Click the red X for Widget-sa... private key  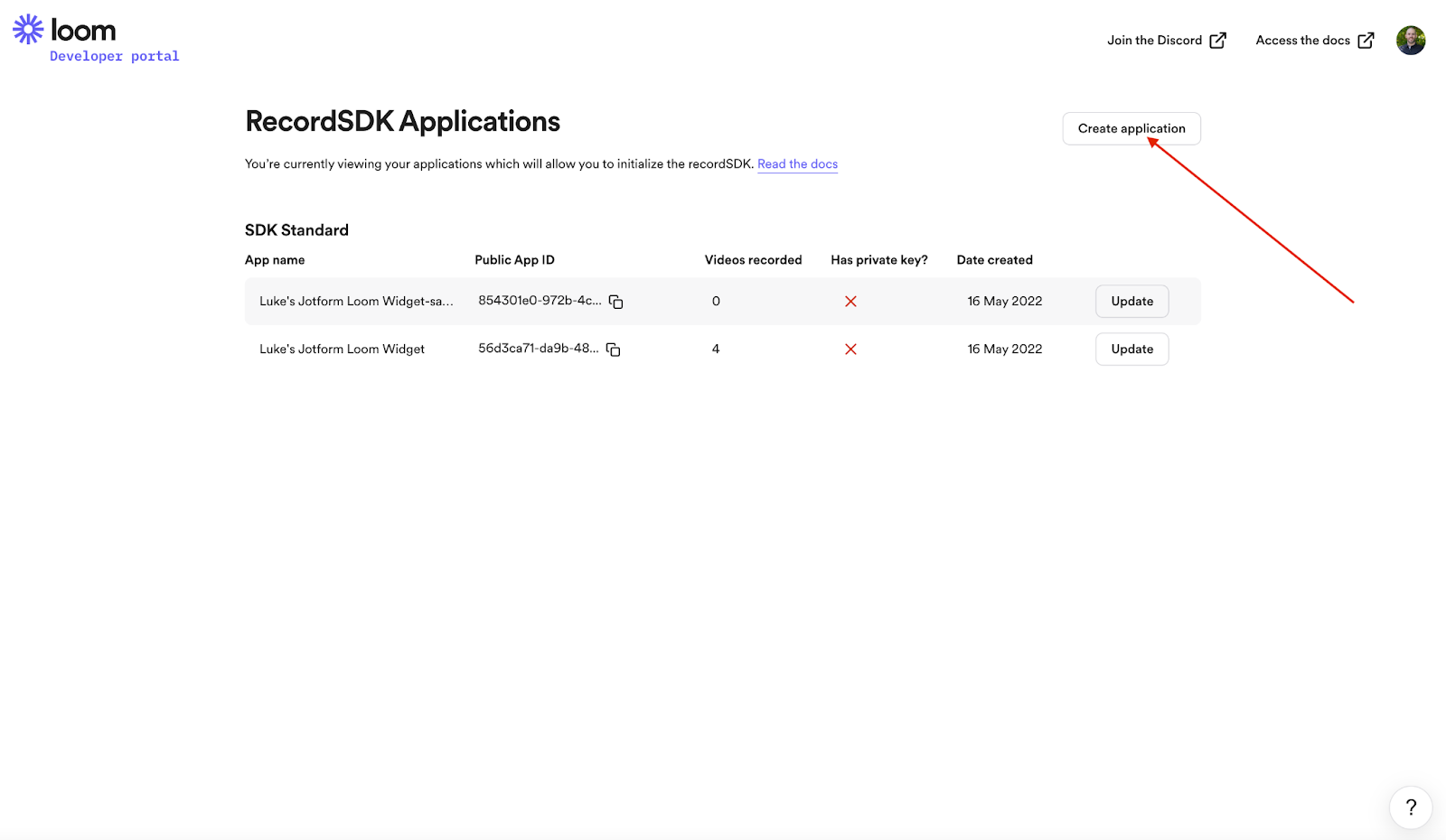(x=850, y=302)
